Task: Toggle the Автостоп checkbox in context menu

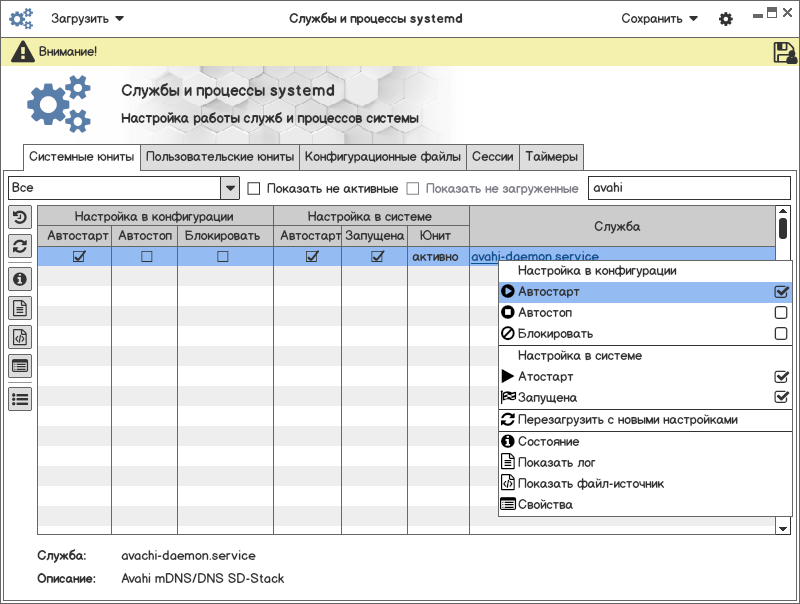Action: point(781,313)
